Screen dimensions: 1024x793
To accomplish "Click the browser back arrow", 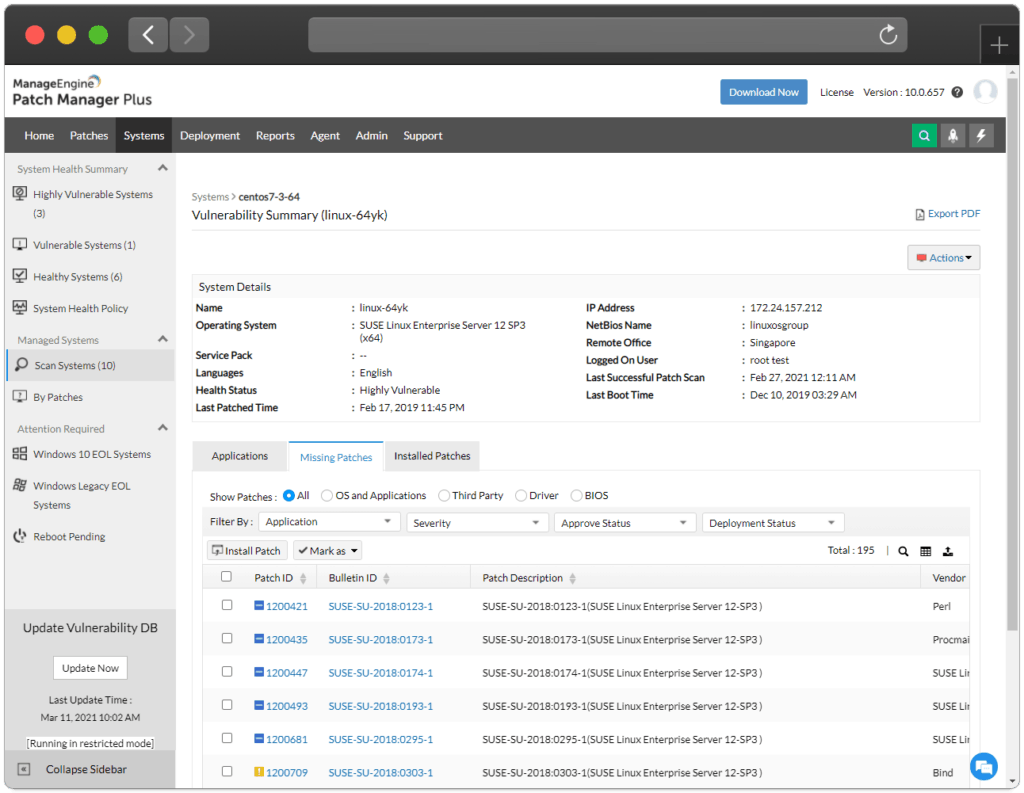I will (148, 35).
